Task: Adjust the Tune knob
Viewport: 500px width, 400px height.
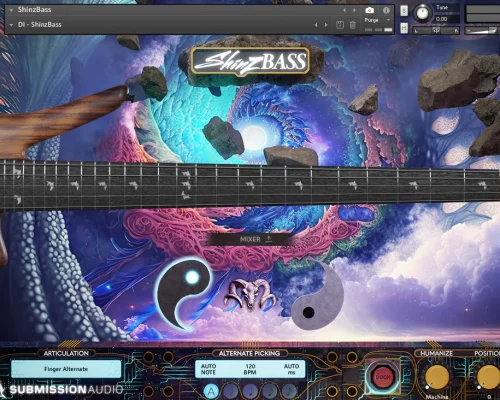Action: pyautogui.click(x=422, y=13)
